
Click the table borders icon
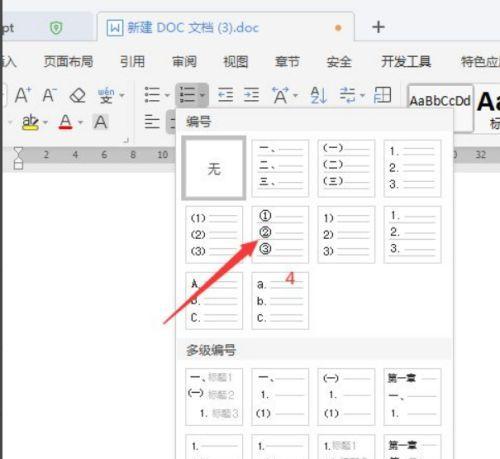(x=382, y=95)
